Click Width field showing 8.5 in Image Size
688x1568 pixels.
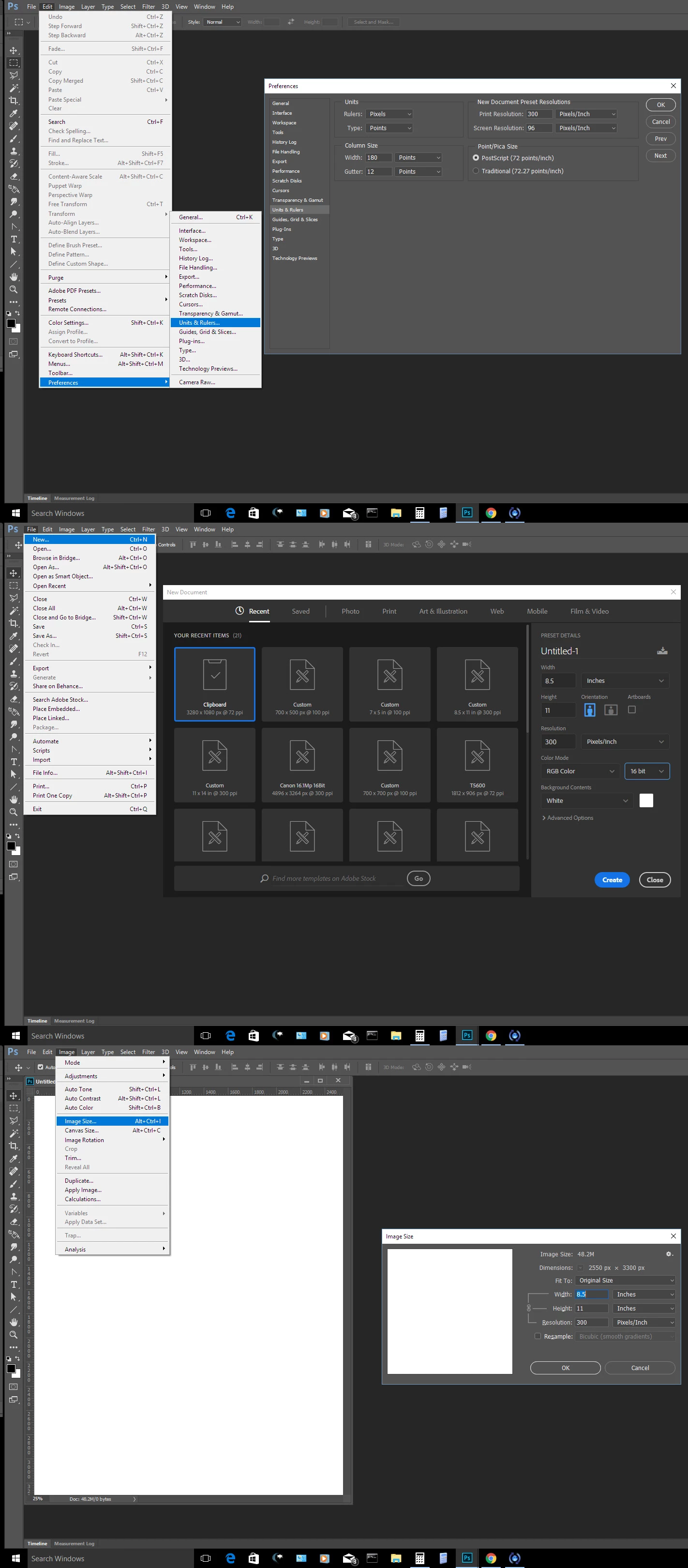592,1294
